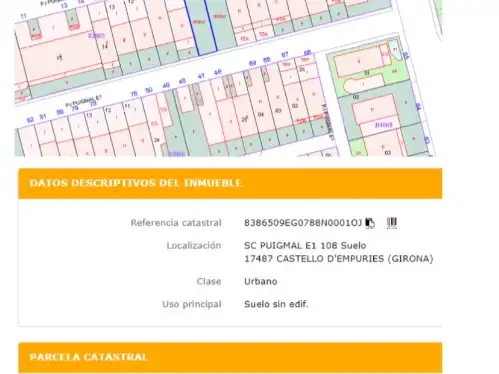499x374 pixels.
Task: Click the Clase label
Action: coord(209,281)
